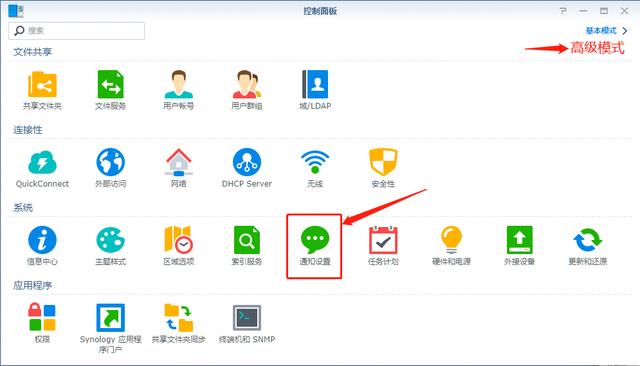Close the 控制面板 window

[624, 11]
